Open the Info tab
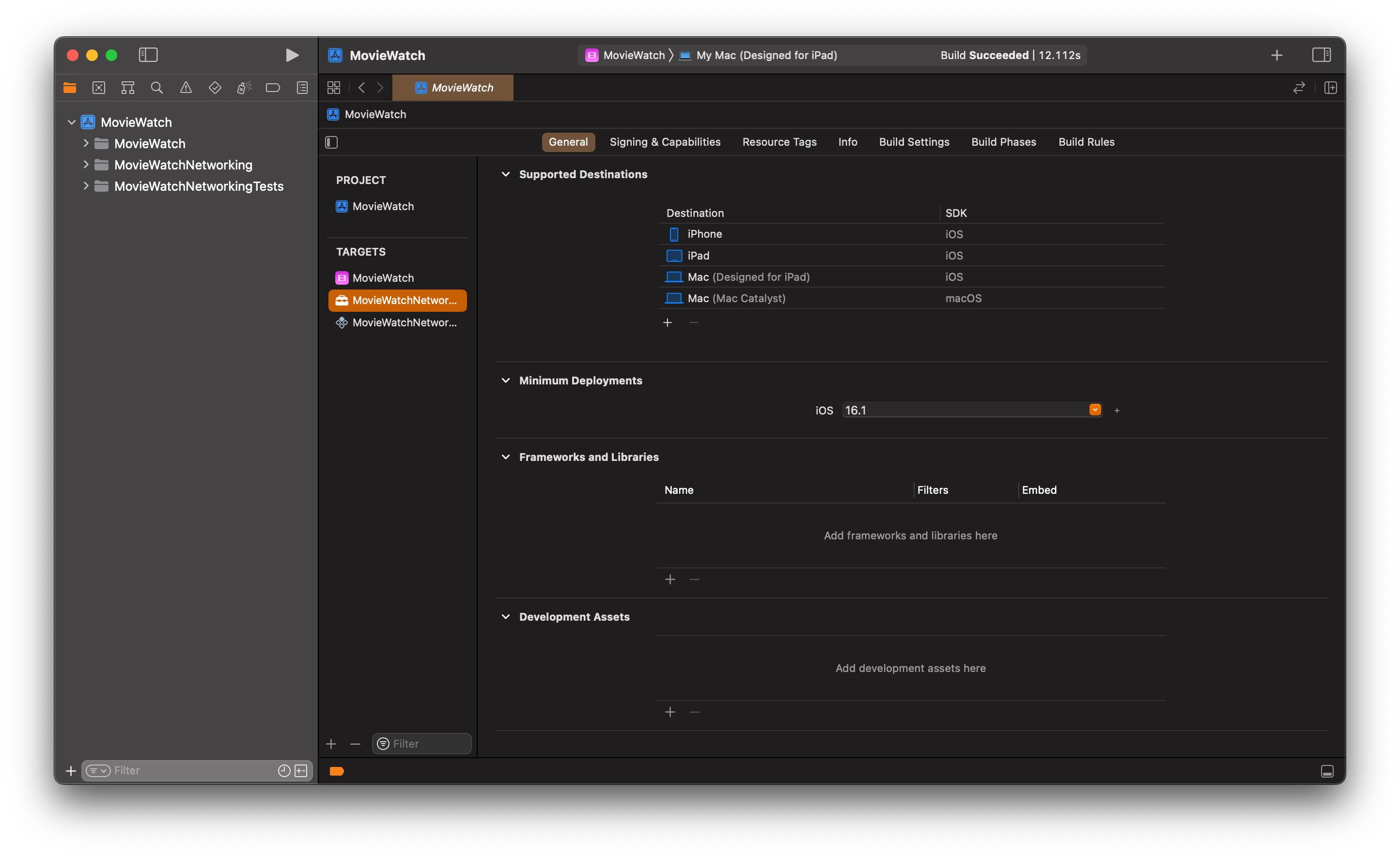This screenshot has width=1400, height=856. point(848,142)
